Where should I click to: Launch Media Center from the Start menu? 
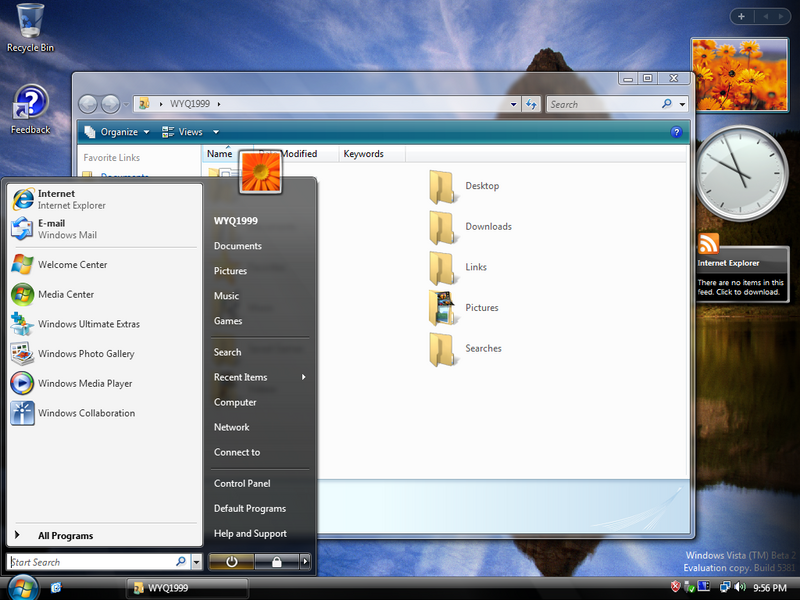(66, 294)
